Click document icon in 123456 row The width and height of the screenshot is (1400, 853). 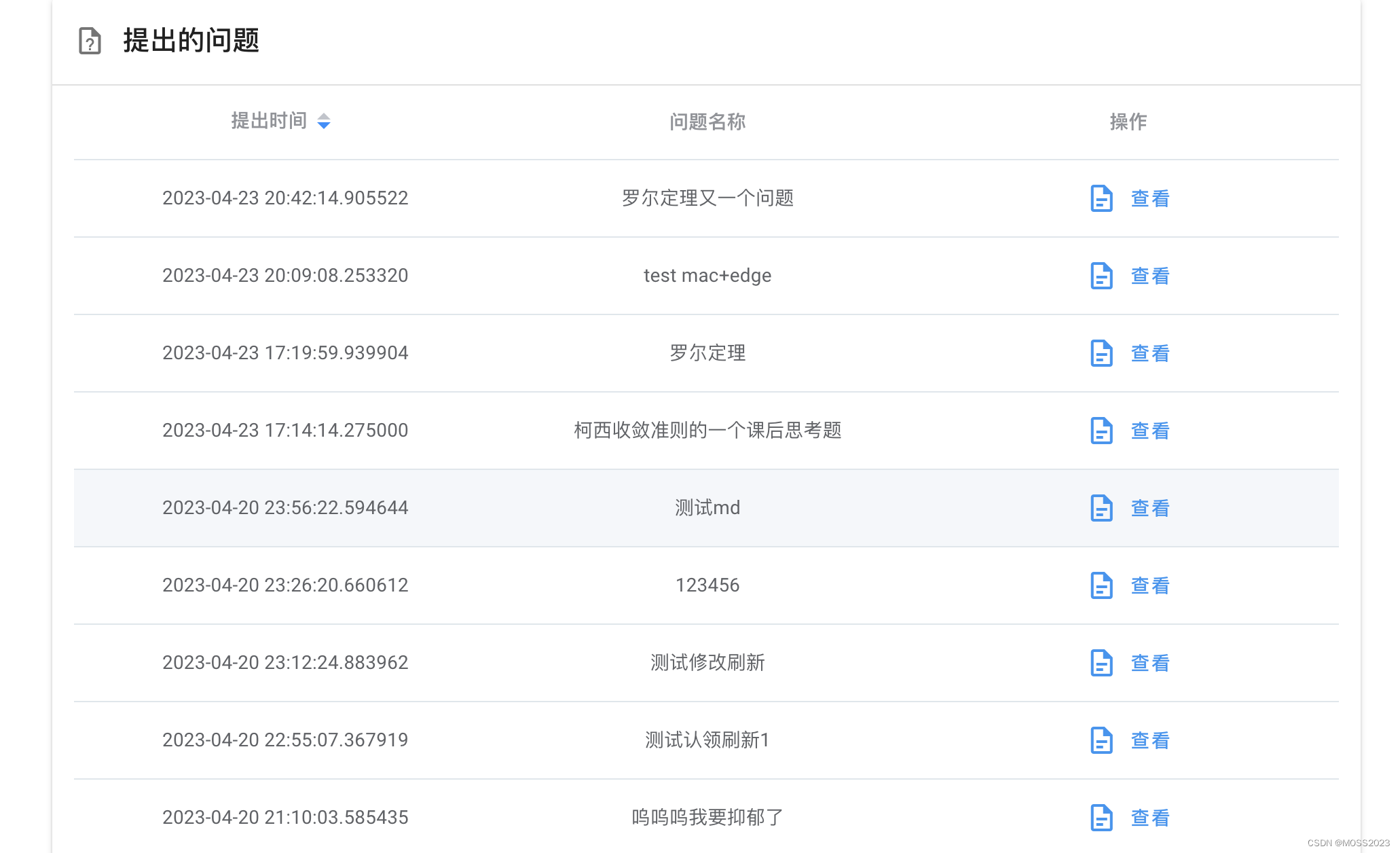click(1101, 585)
